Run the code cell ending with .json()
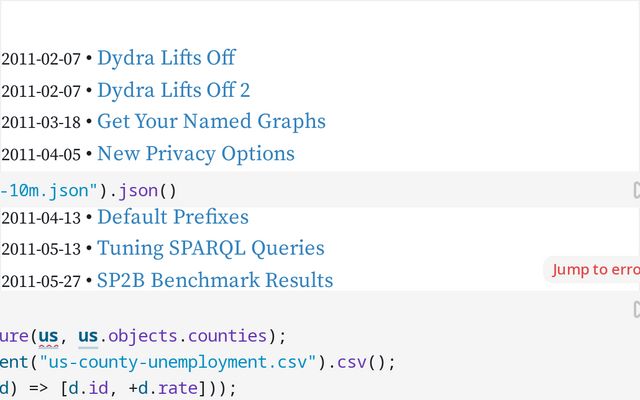Screen dimensions: 640x400 tap(636, 190)
